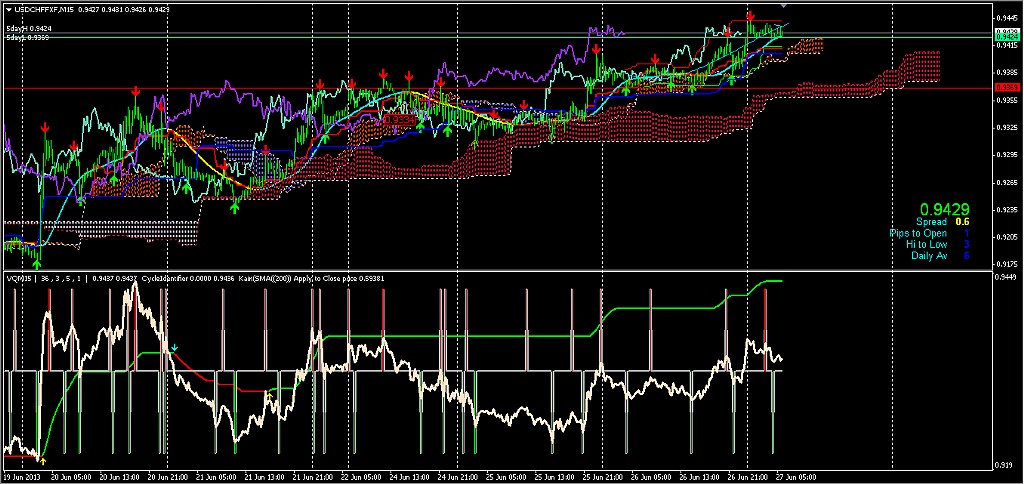
Task: Click the Daily Av label
Action: point(929,256)
